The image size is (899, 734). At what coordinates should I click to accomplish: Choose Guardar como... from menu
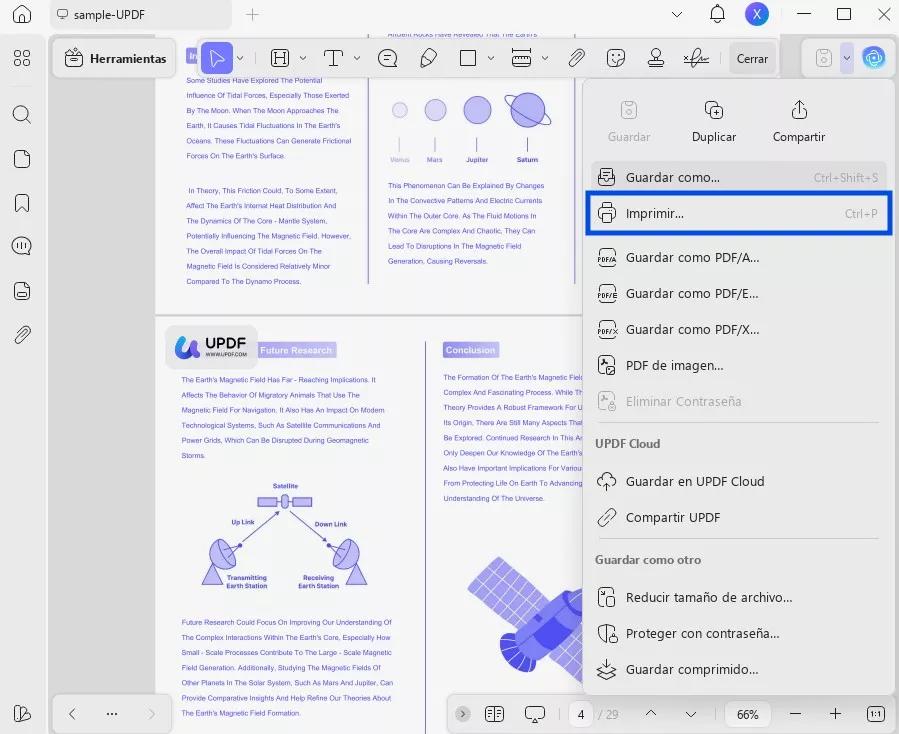click(737, 178)
